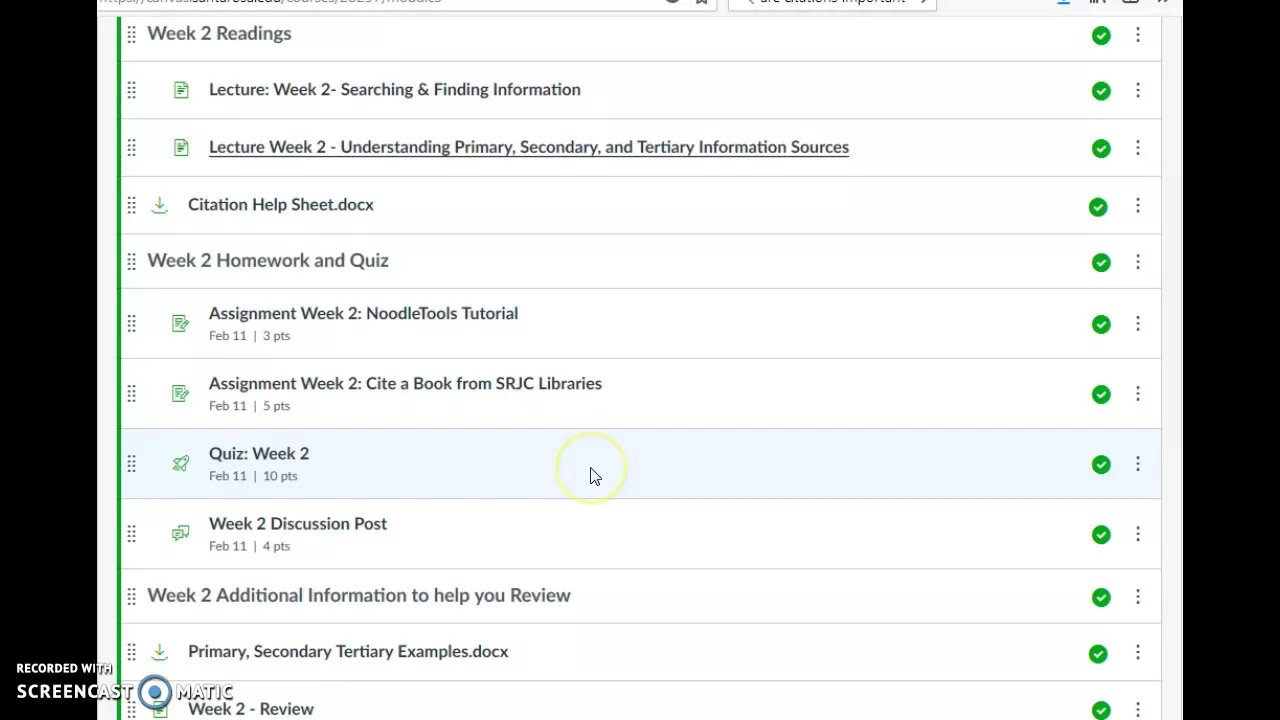The image size is (1280, 720).
Task: Click the 'Feb 11 | 10 pts' text
Action: [x=253, y=476]
